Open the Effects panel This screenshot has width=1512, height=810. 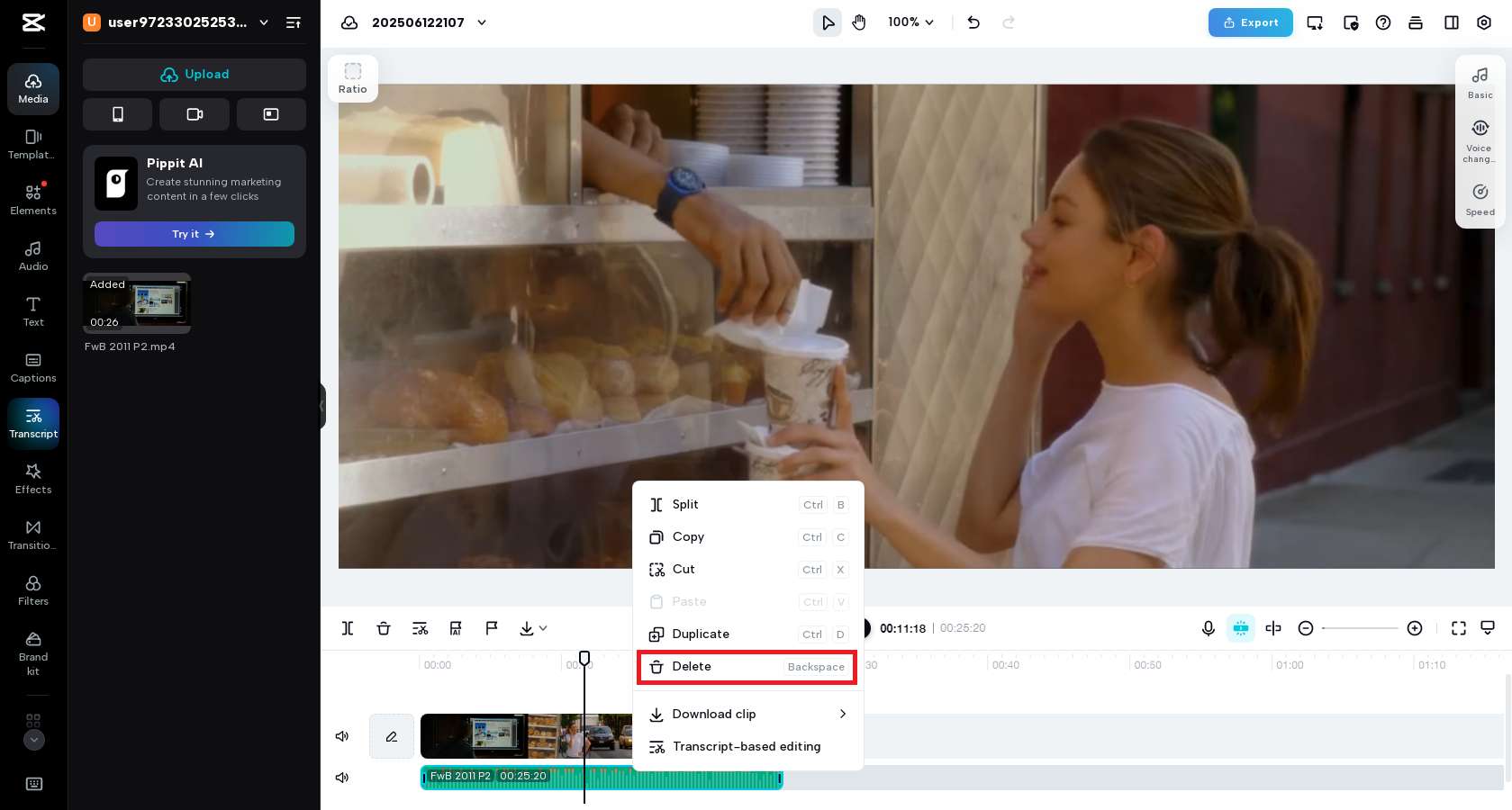33,480
